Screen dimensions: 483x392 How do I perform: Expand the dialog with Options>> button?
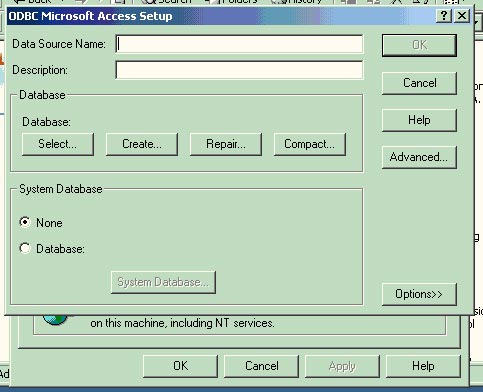pyautogui.click(x=419, y=294)
